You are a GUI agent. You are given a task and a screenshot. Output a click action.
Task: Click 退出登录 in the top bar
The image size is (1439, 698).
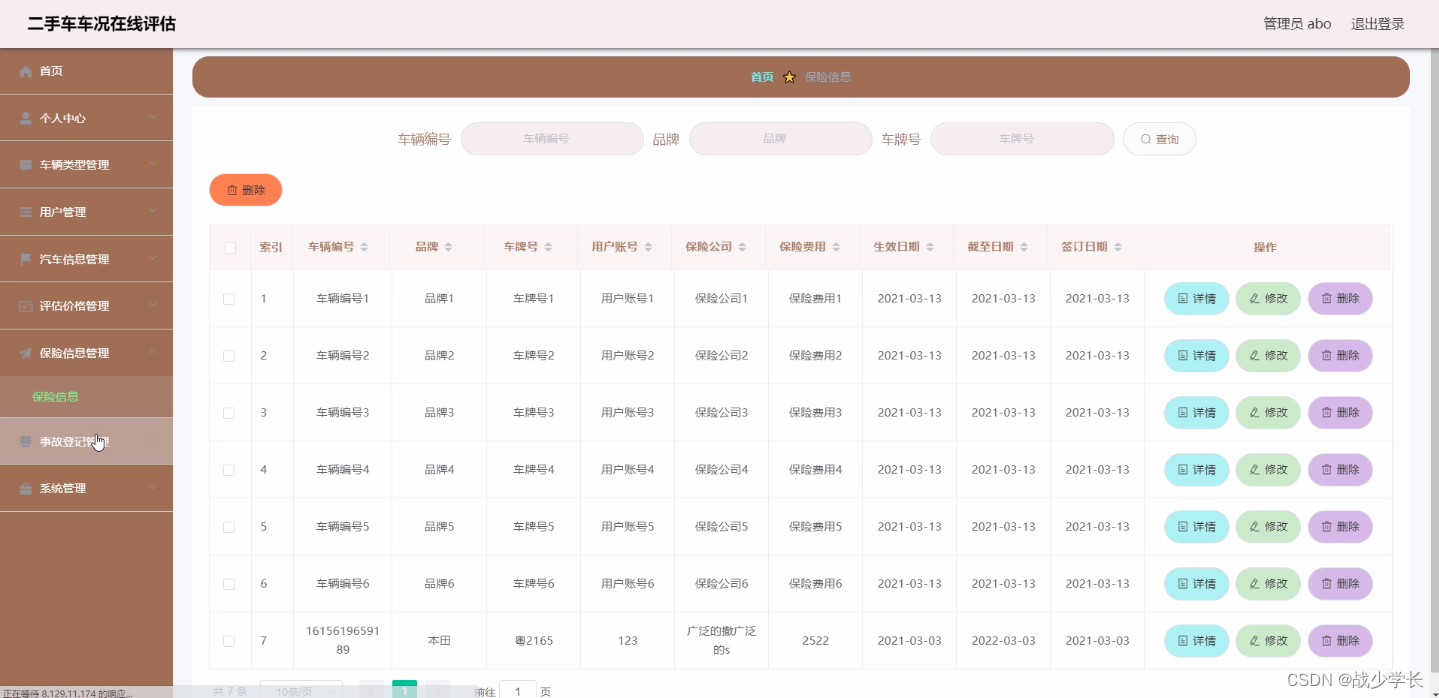coord(1378,23)
